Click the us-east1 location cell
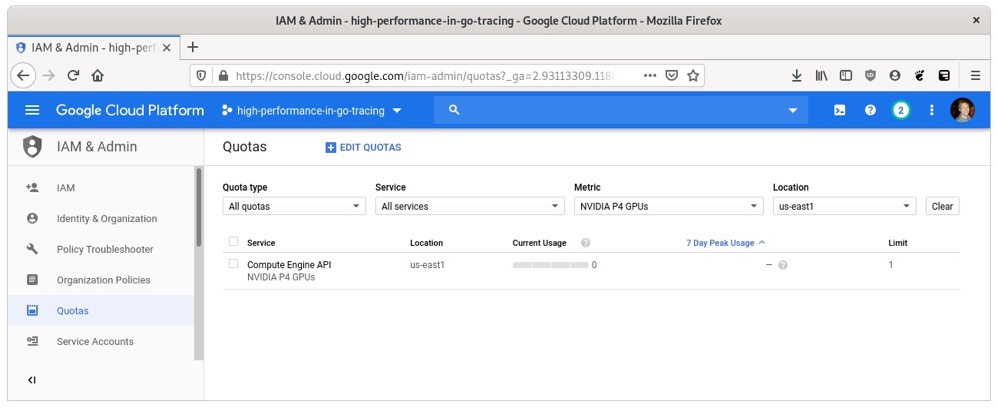 click(x=427, y=265)
